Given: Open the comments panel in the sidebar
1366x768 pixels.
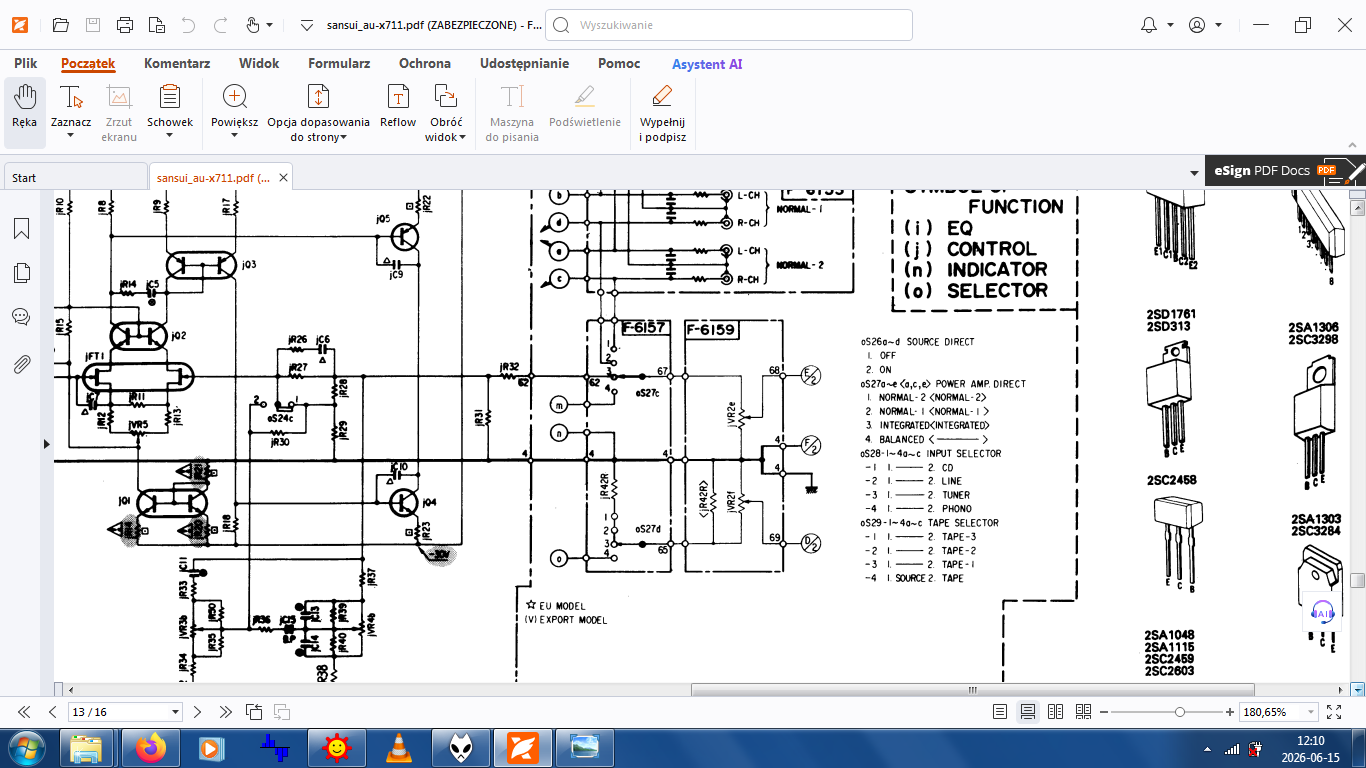Looking at the screenshot, I should pyautogui.click(x=21, y=317).
